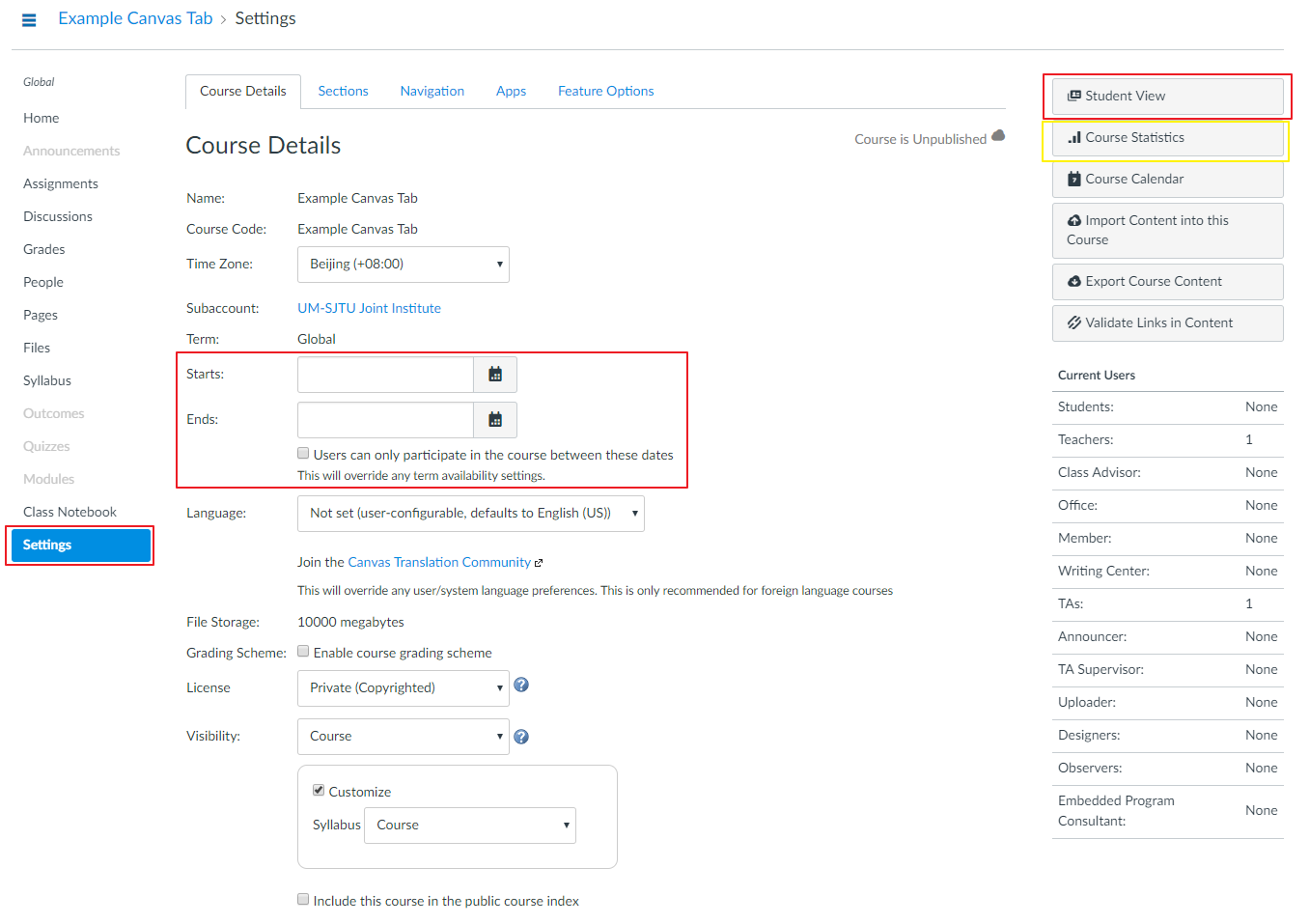Open the hamburger navigation menu icon
1309x924 pixels.
pyautogui.click(x=29, y=19)
